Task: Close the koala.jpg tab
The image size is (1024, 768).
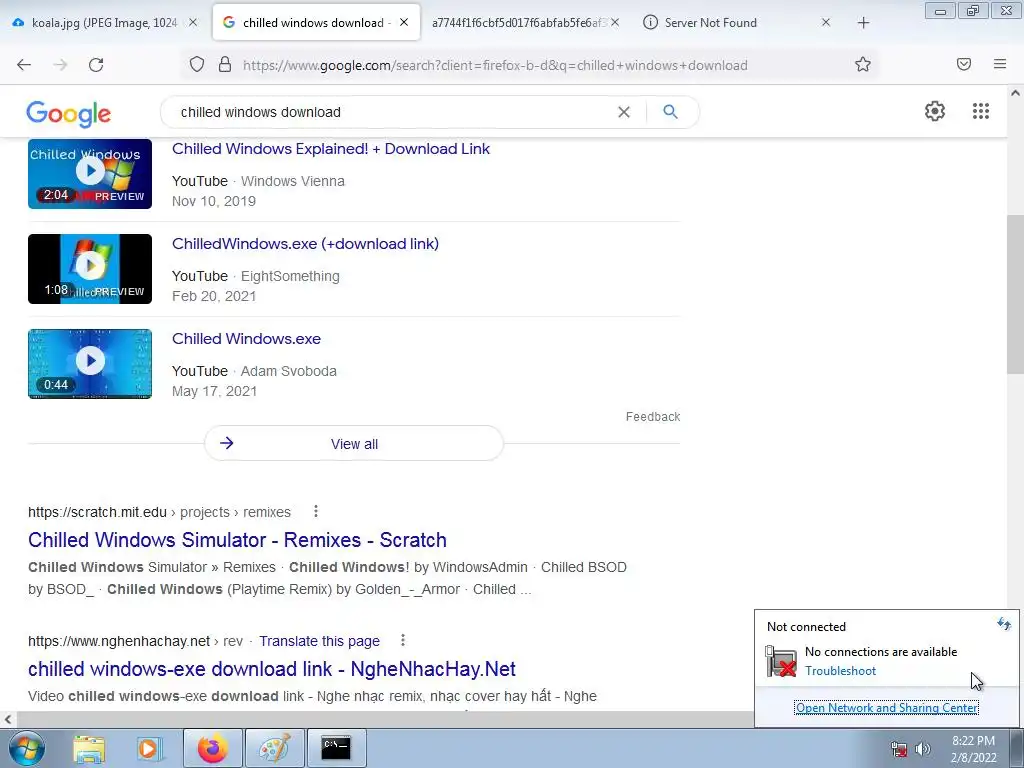Action: click(x=193, y=23)
